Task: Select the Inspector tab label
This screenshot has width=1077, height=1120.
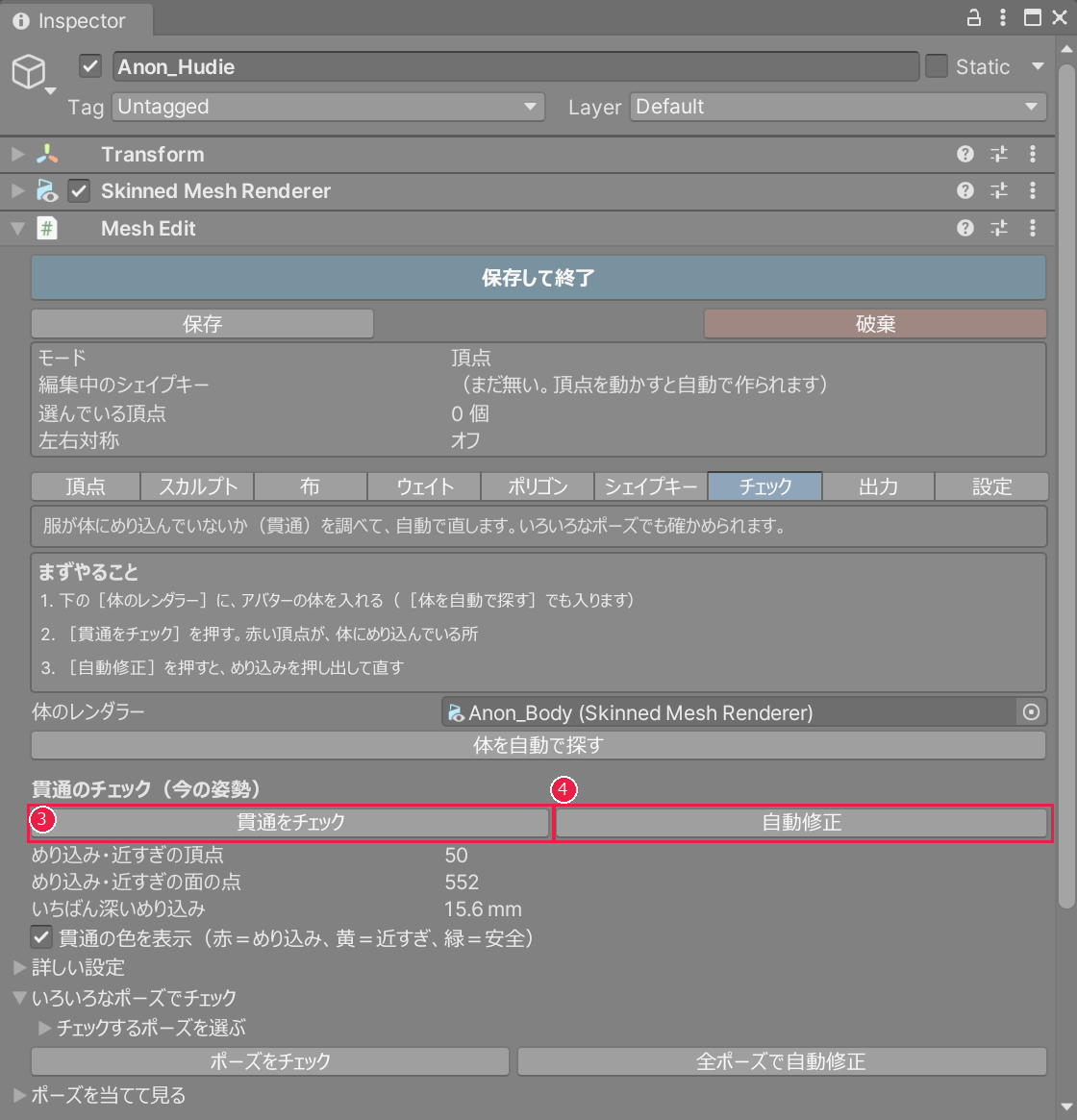Action: click(x=82, y=21)
